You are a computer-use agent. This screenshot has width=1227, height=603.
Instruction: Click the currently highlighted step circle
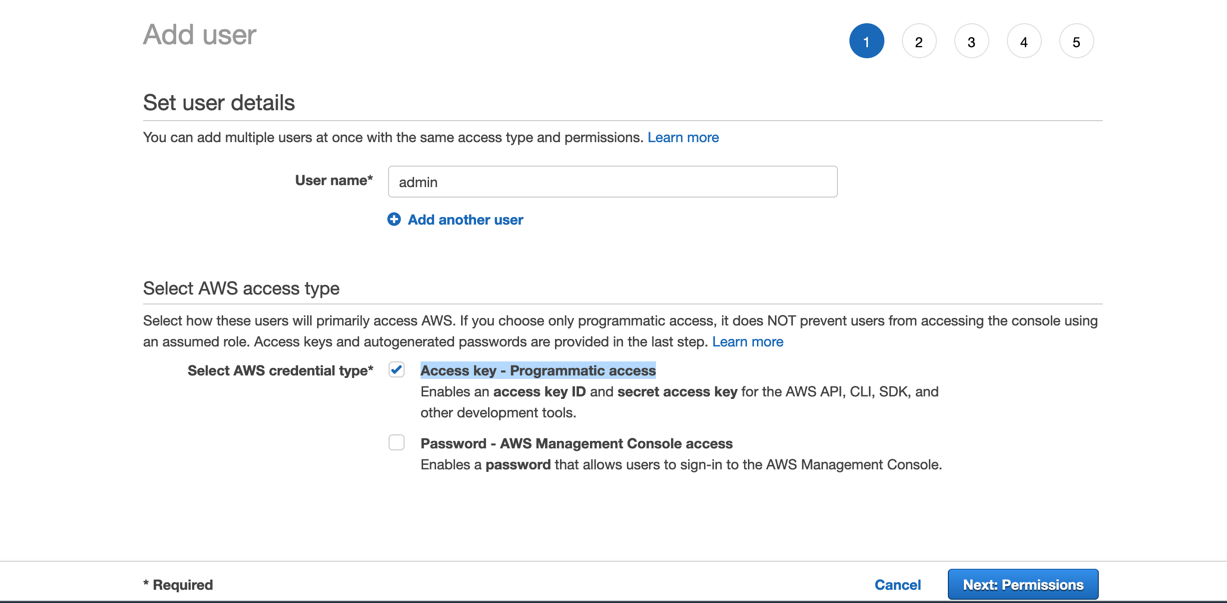(x=866, y=41)
